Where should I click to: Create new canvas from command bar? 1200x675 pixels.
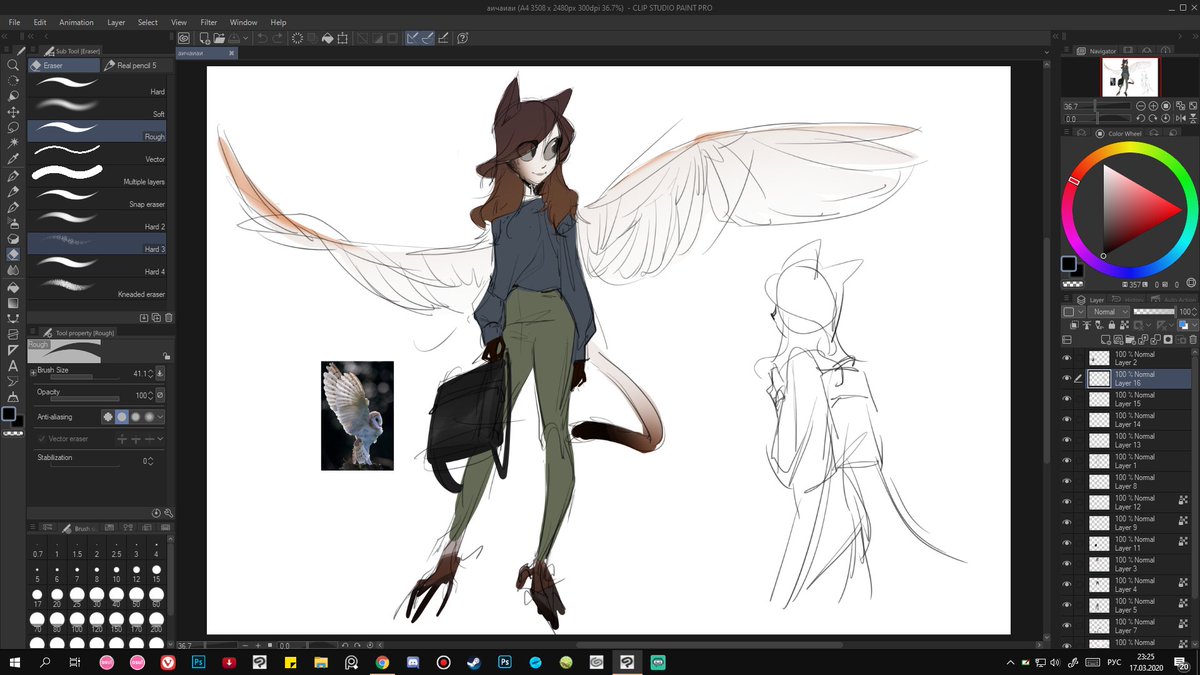(x=204, y=37)
